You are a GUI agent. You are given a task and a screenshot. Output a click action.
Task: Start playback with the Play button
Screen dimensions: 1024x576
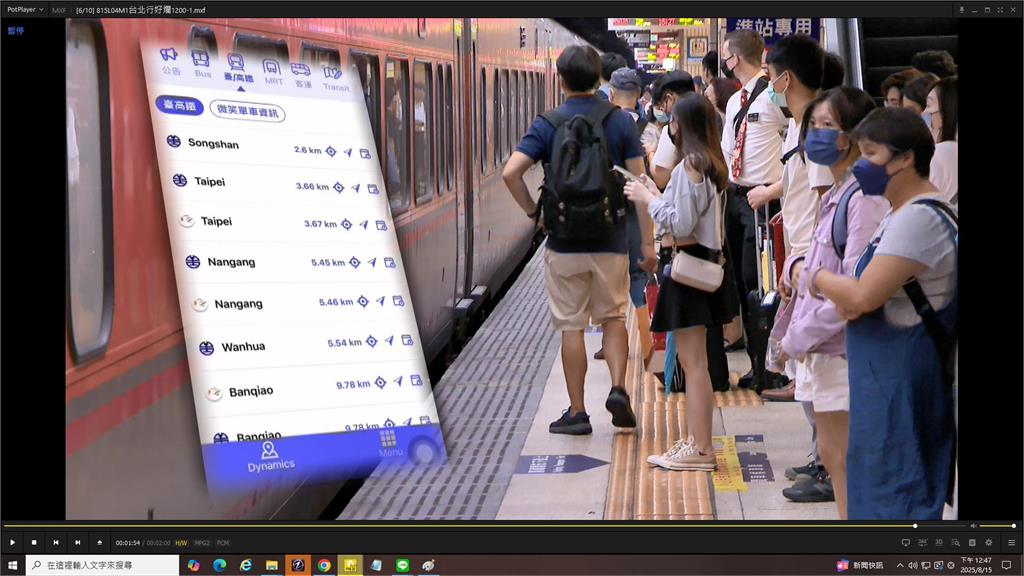point(12,542)
